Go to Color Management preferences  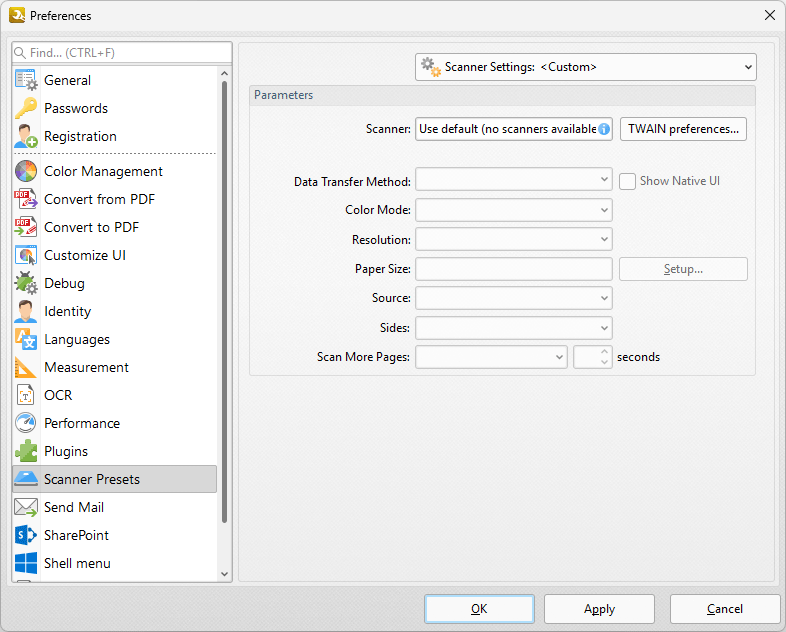pos(103,171)
